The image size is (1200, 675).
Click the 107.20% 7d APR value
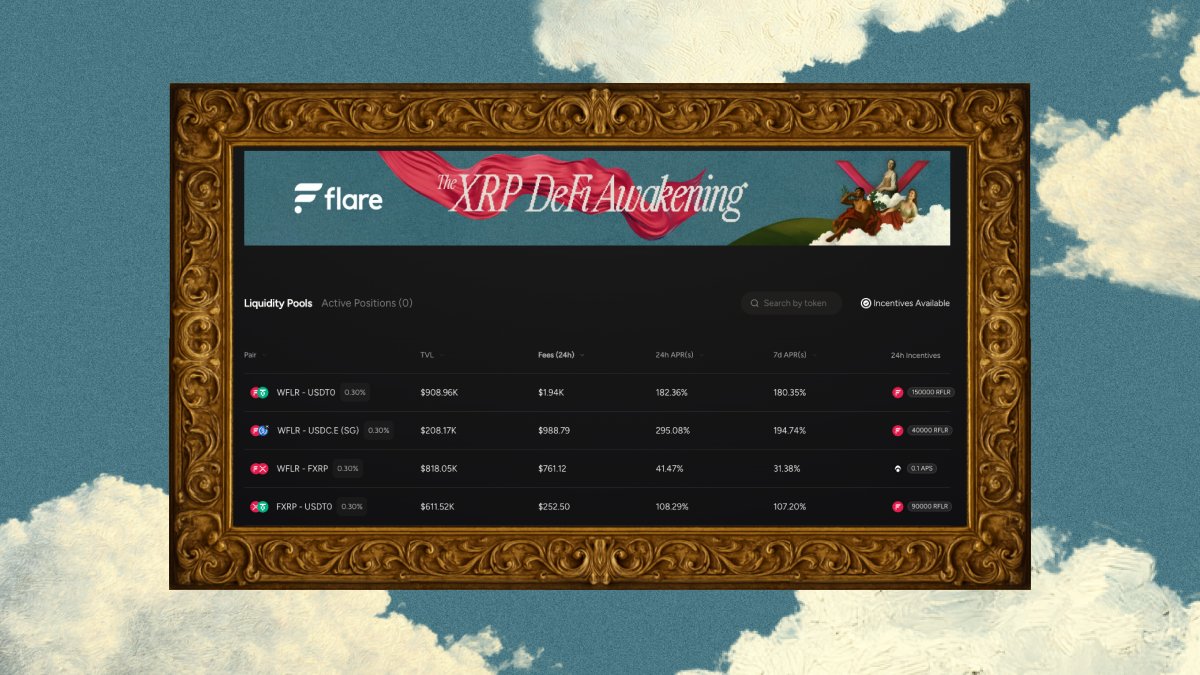(x=789, y=507)
